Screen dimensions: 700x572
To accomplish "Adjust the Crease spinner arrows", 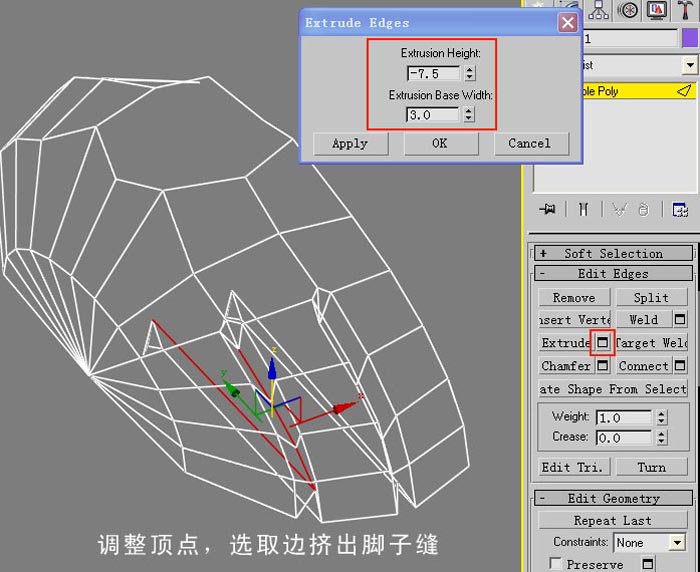I will (662, 438).
